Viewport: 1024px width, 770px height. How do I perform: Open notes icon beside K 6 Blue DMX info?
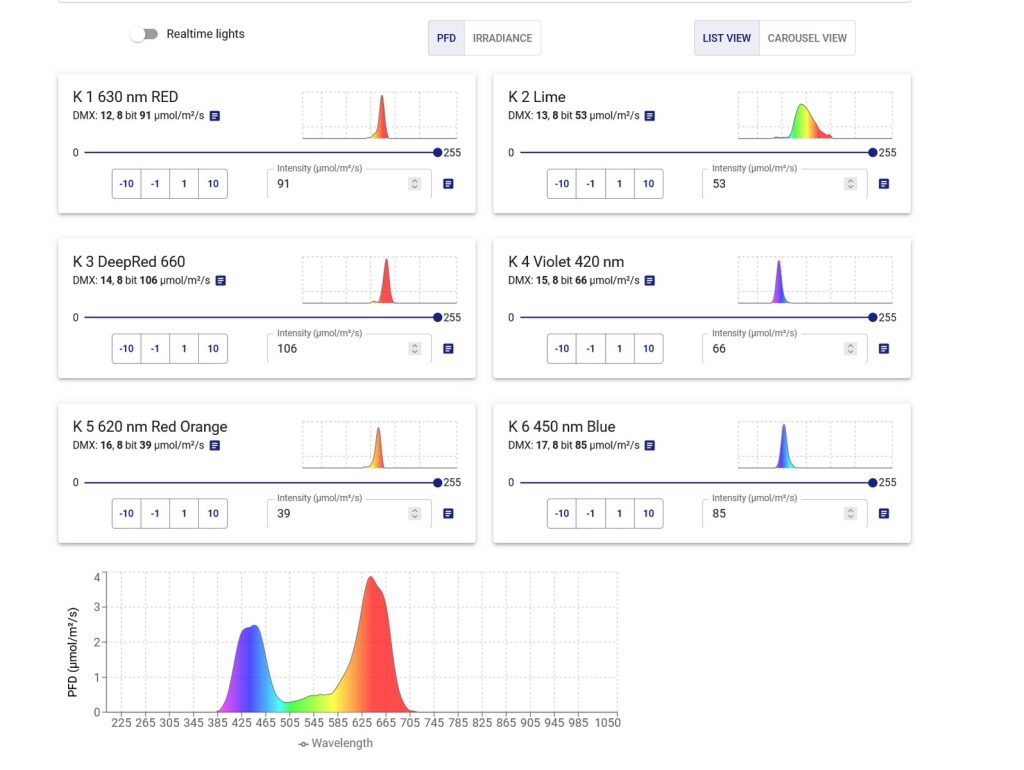click(650, 445)
